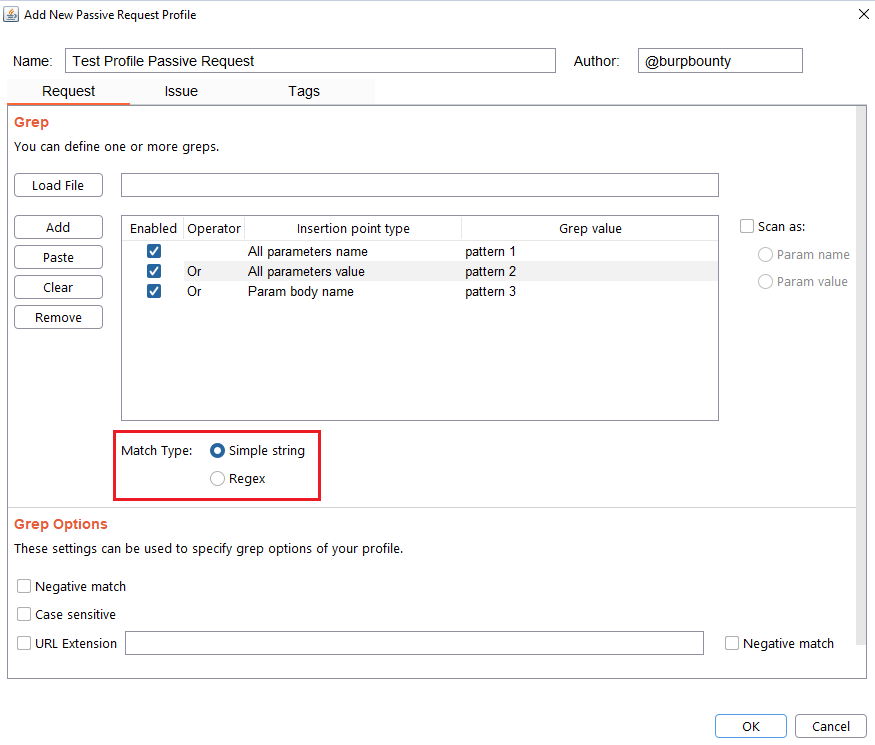
Task: Click the Load File button
Action: [x=58, y=185]
